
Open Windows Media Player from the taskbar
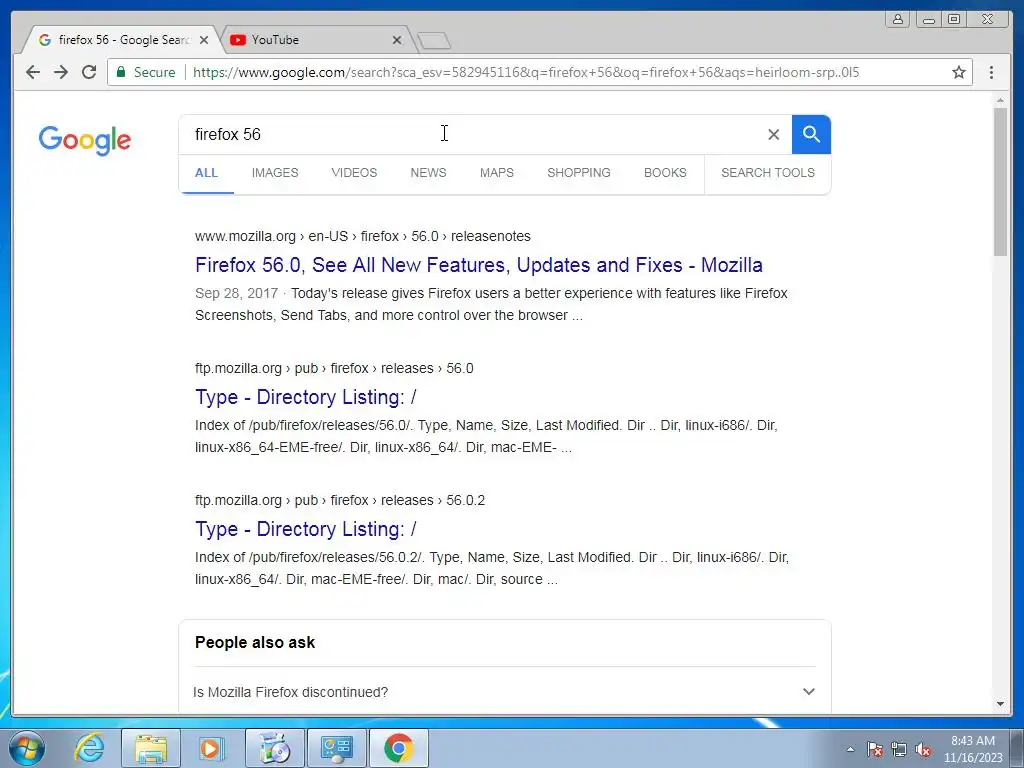pyautogui.click(x=212, y=748)
